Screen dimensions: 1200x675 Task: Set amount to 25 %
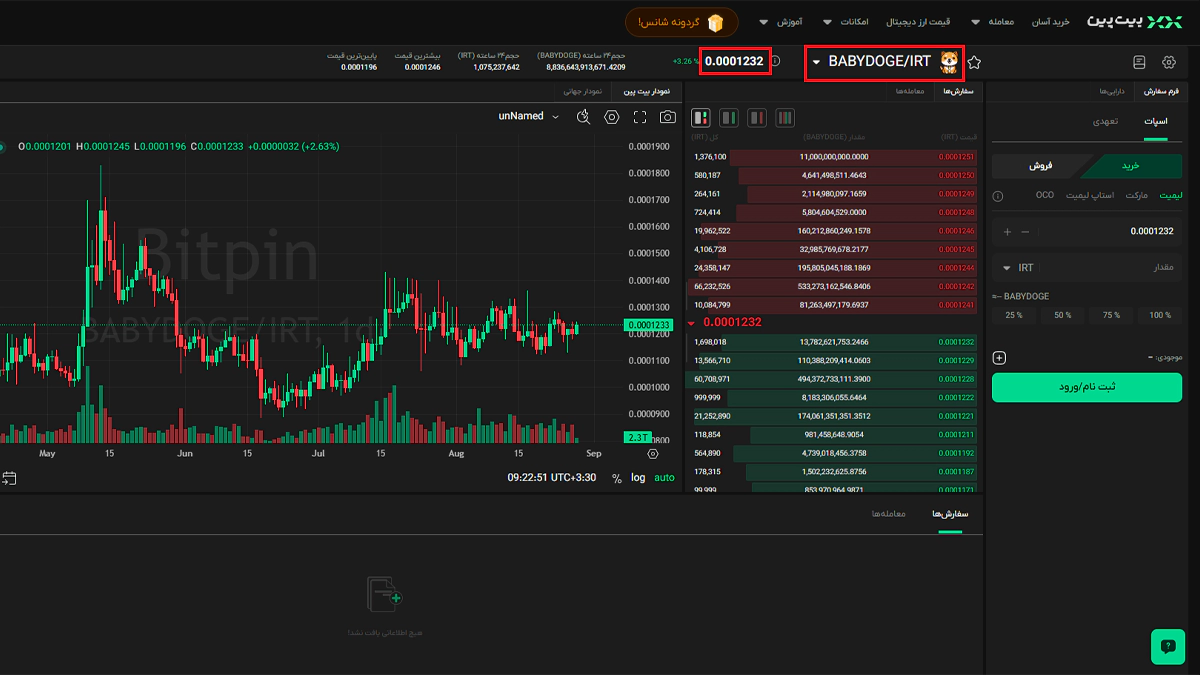(1014, 315)
